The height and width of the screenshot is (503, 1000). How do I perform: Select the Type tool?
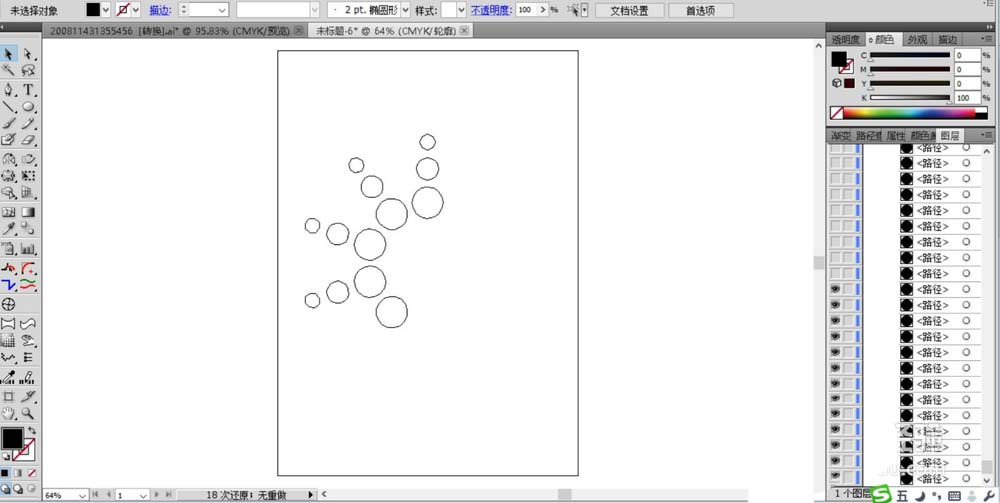click(28, 90)
